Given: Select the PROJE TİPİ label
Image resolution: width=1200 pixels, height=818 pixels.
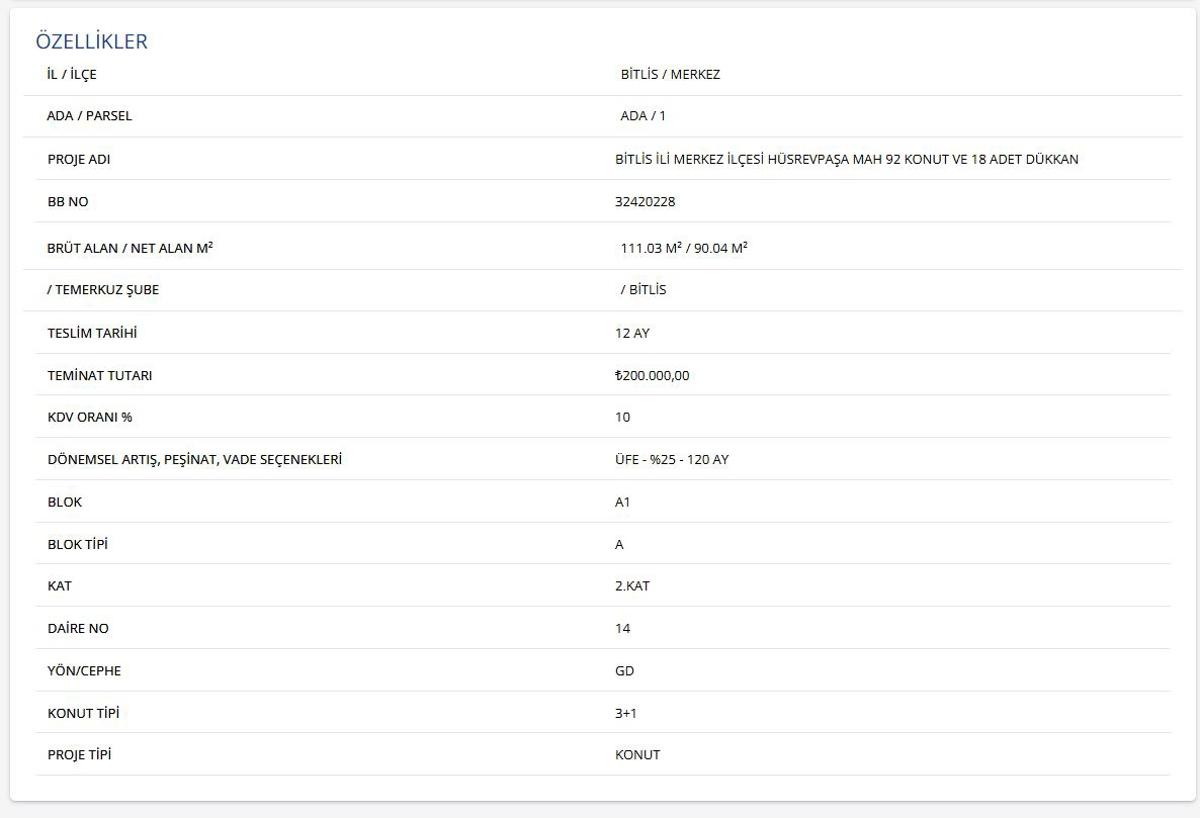Looking at the screenshot, I should [79, 755].
